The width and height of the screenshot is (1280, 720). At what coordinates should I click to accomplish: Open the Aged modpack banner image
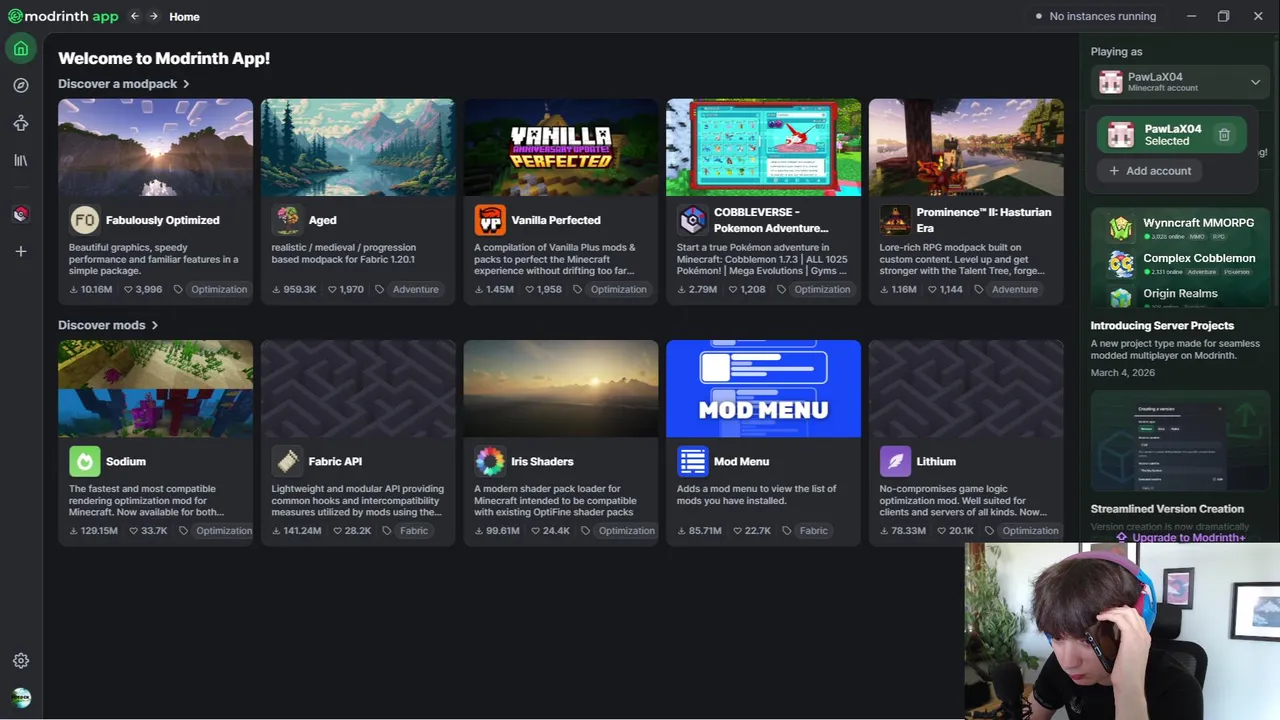(x=358, y=147)
